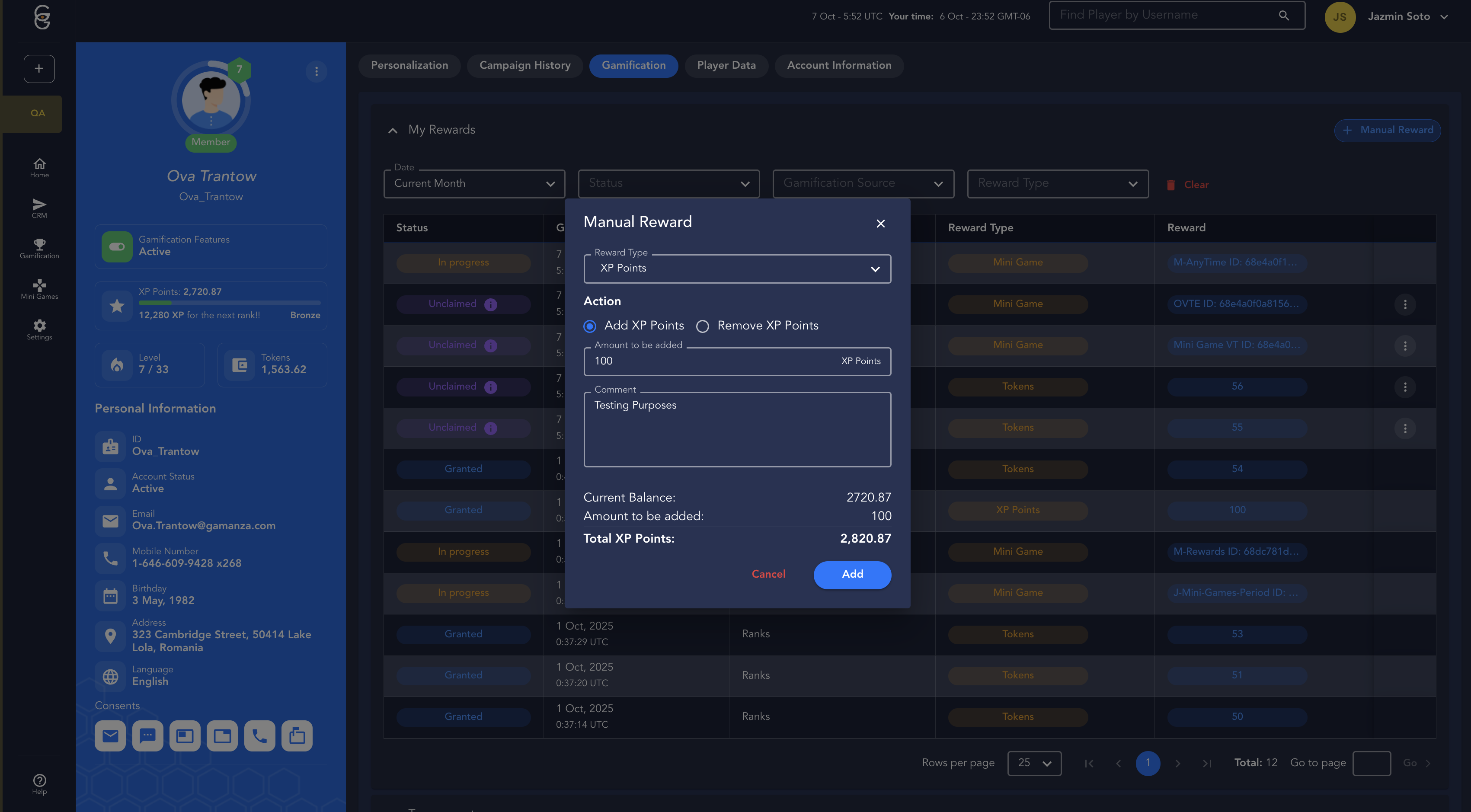The image size is (1471, 812).
Task: Open the Campaign History tab
Action: [x=524, y=66]
